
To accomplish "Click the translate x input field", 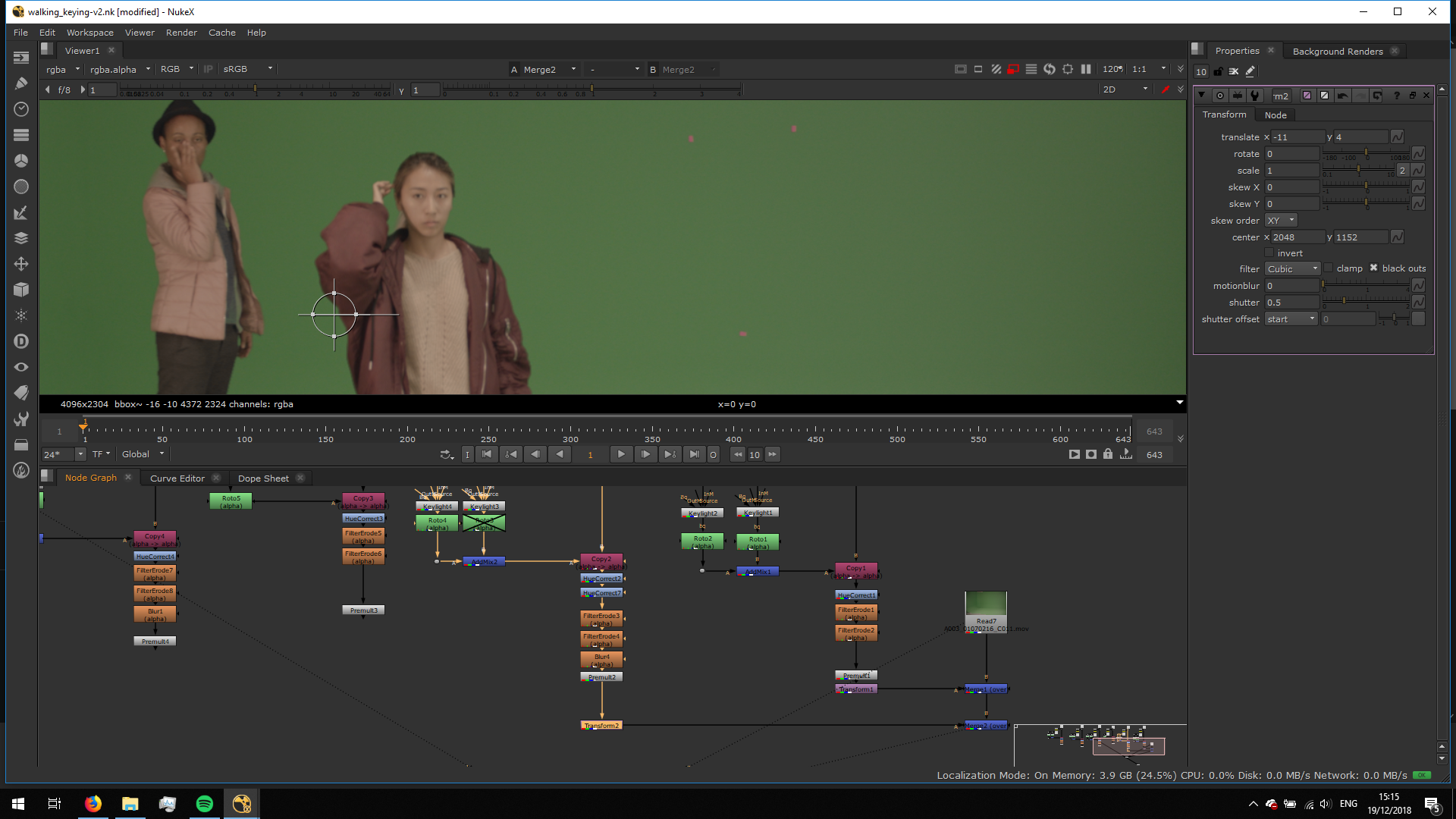I will pyautogui.click(x=1298, y=137).
